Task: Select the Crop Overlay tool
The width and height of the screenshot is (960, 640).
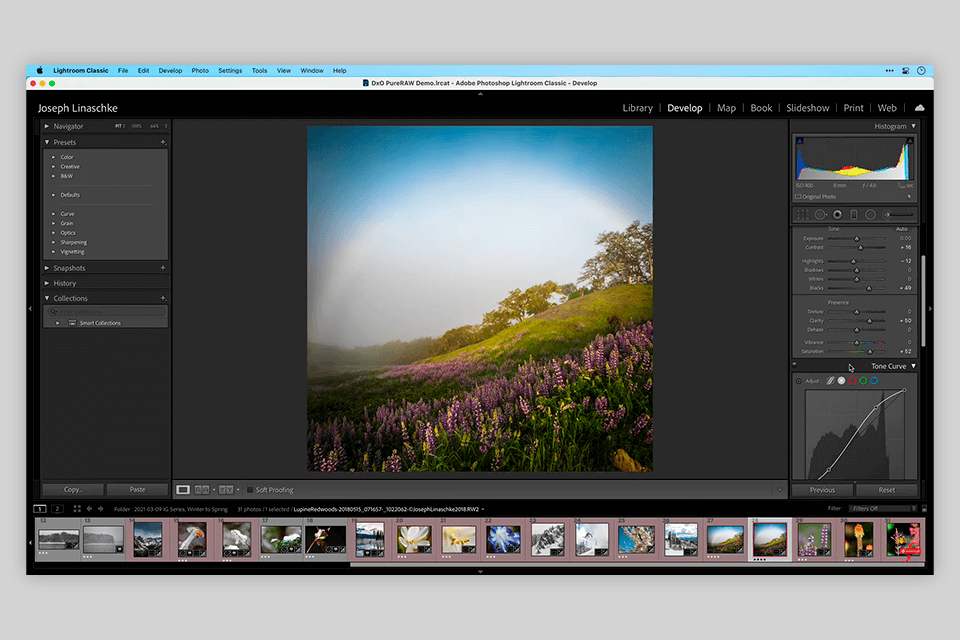Action: 803,214
